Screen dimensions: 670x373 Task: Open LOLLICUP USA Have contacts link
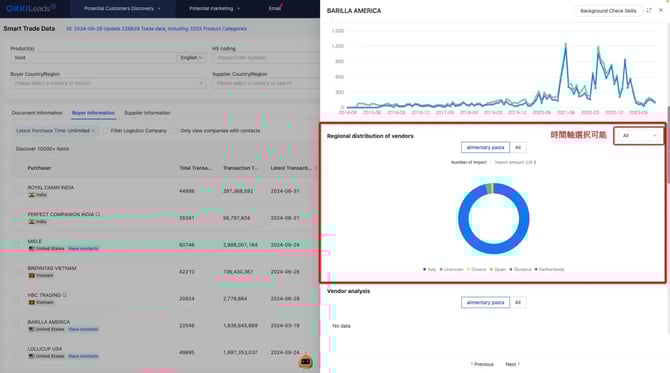(83, 356)
